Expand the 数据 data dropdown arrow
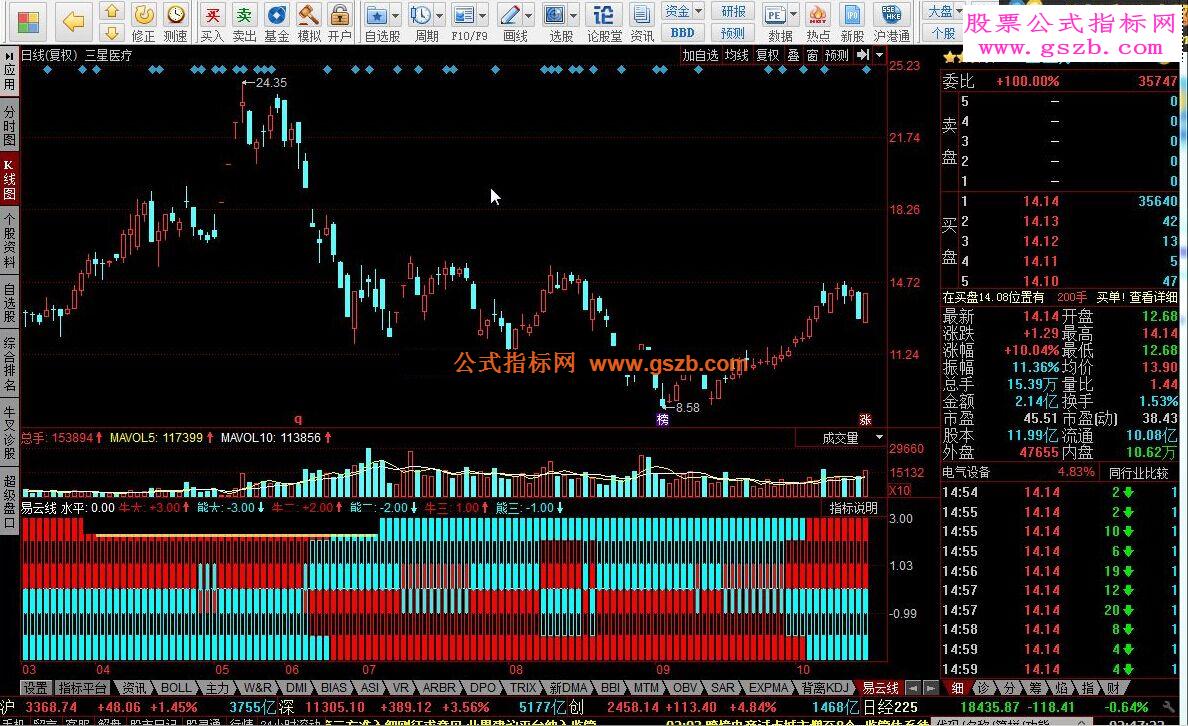The image size is (1188, 726). click(x=793, y=15)
